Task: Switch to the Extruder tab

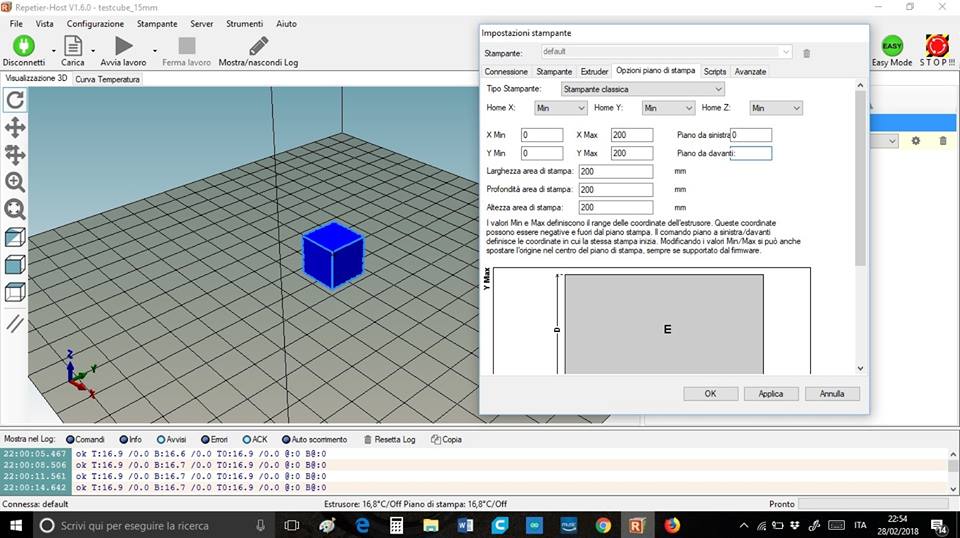Action: click(594, 72)
